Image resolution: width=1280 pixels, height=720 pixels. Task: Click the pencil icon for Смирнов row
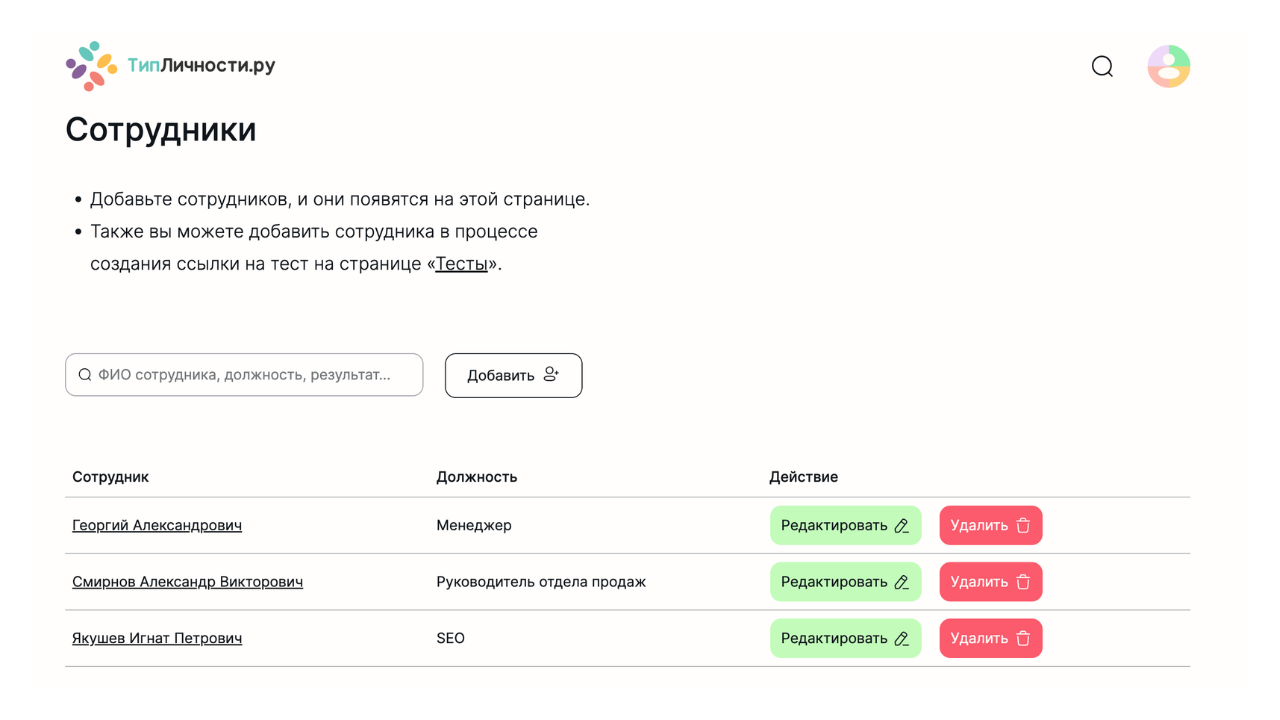click(902, 582)
